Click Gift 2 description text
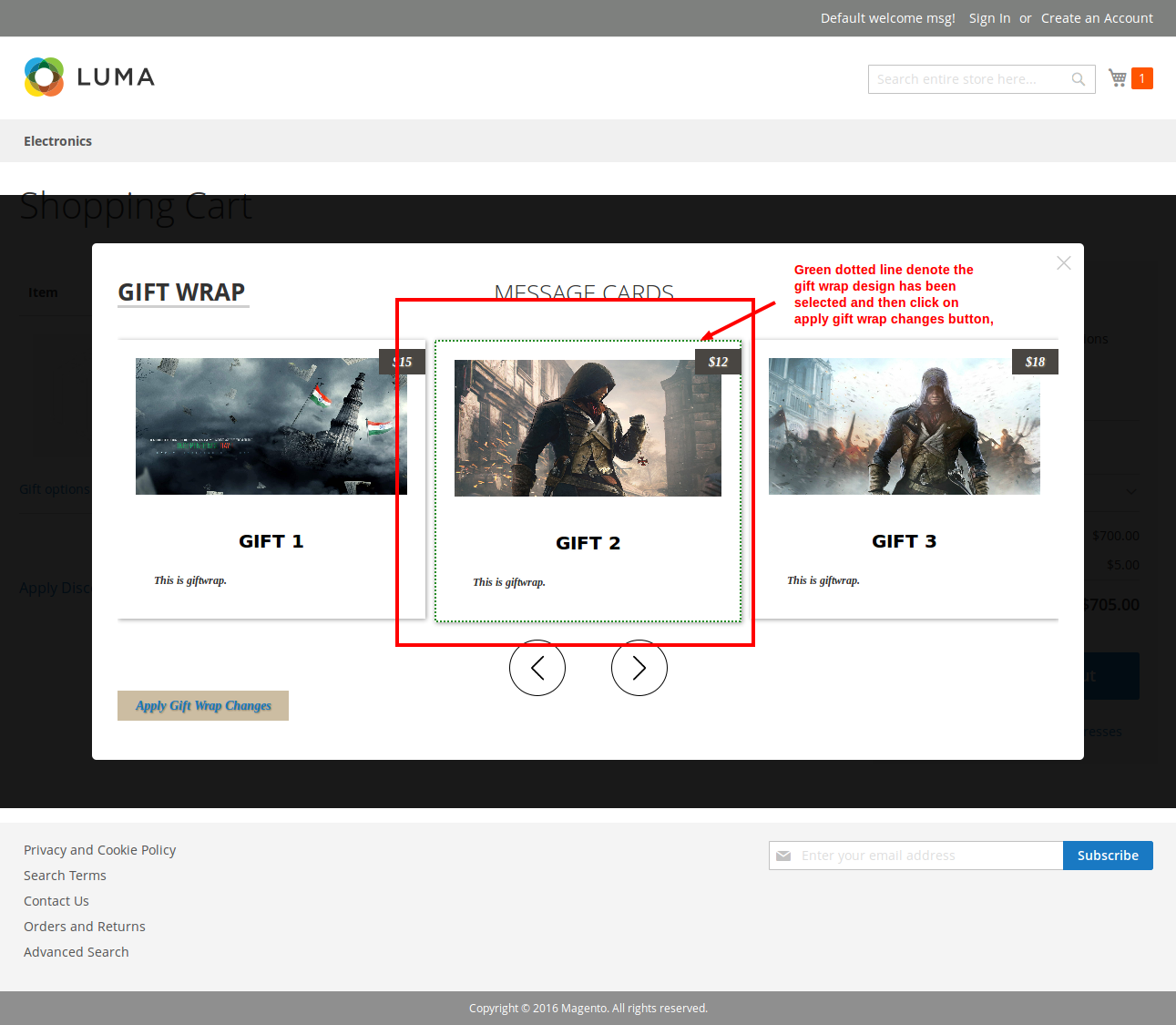Viewport: 1176px width, 1025px height. click(x=509, y=582)
